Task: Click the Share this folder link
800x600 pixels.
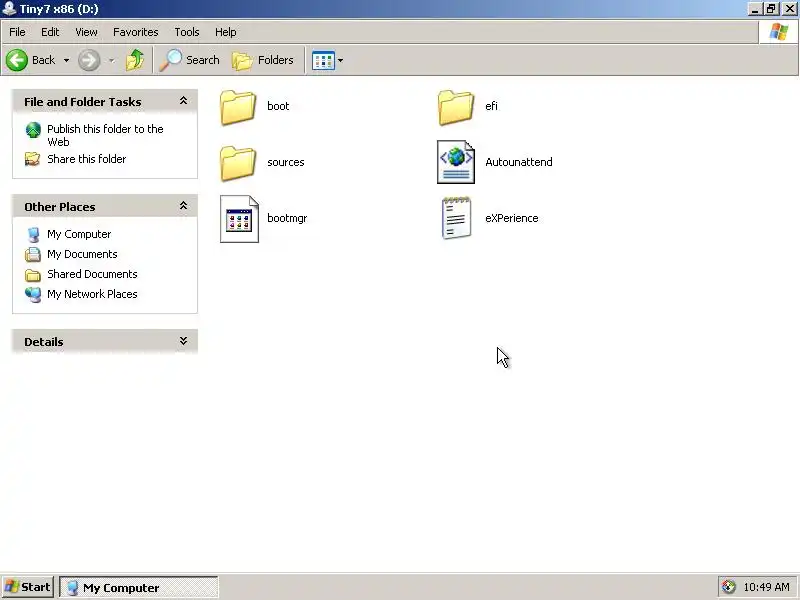Action: [x=87, y=159]
